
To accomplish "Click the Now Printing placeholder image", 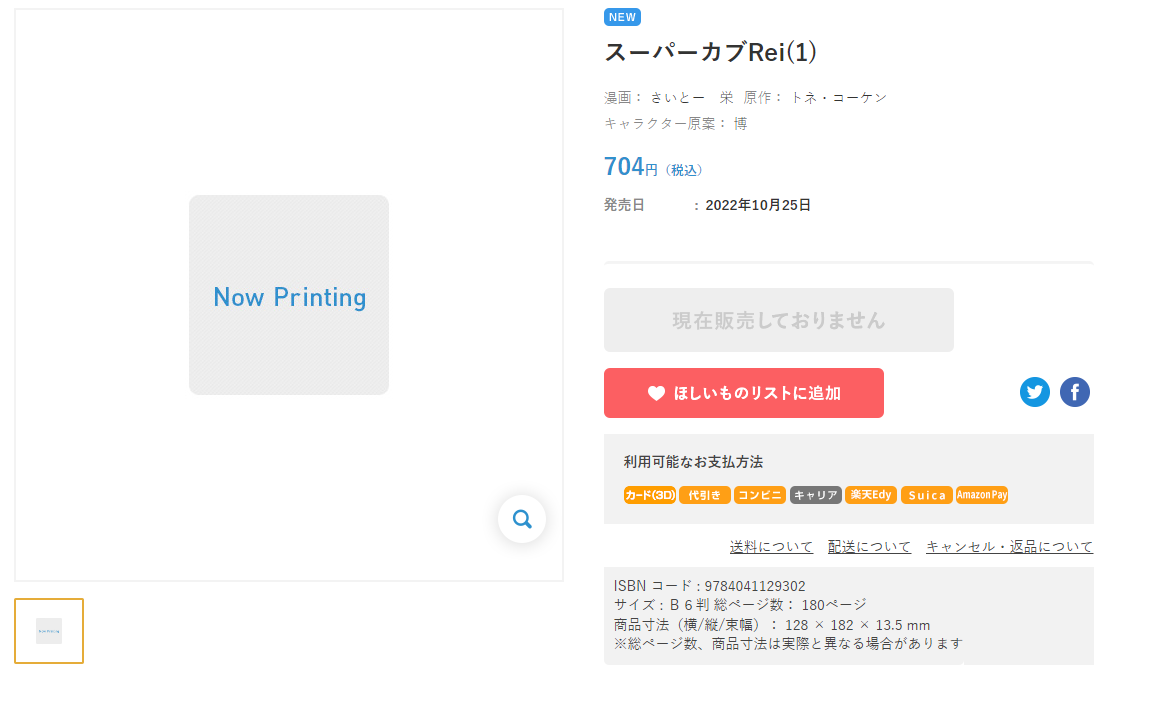I will pyautogui.click(x=289, y=295).
